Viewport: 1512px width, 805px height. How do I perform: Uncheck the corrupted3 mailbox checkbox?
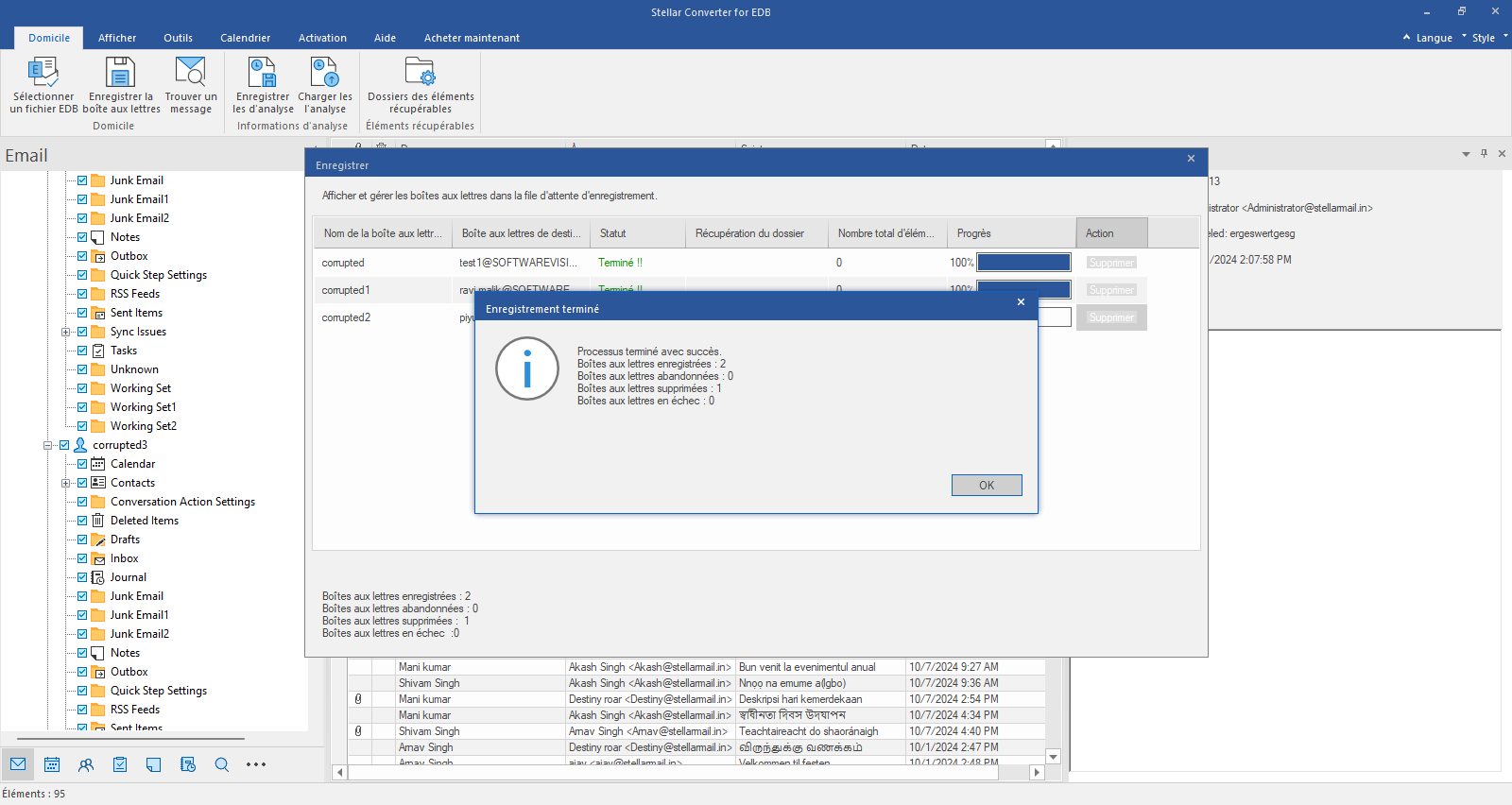64,445
